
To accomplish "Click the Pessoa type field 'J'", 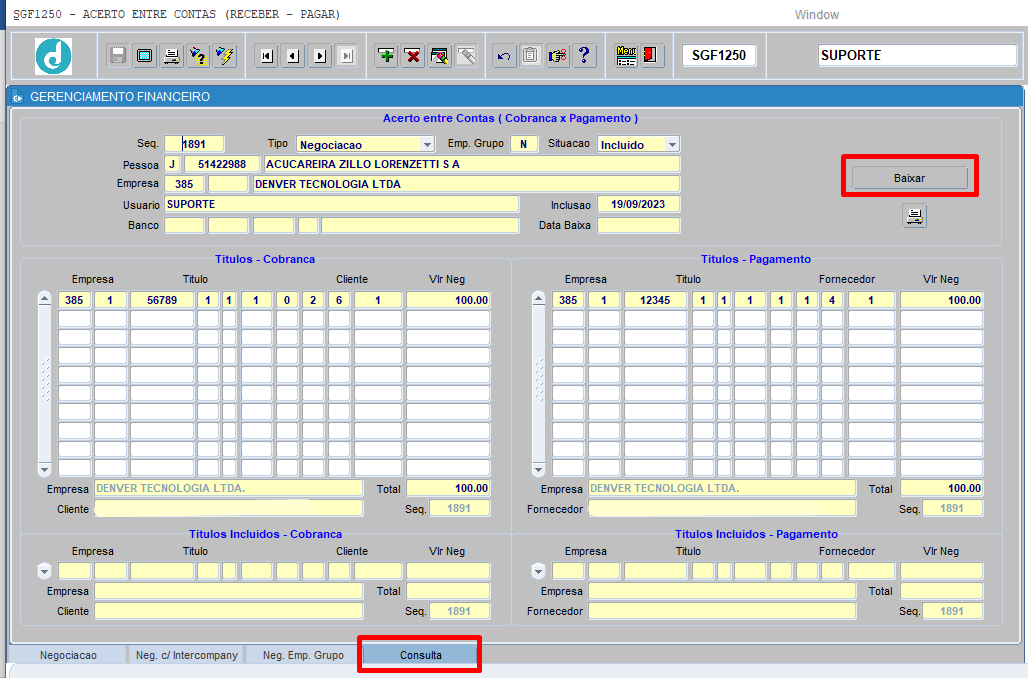I will coord(172,164).
